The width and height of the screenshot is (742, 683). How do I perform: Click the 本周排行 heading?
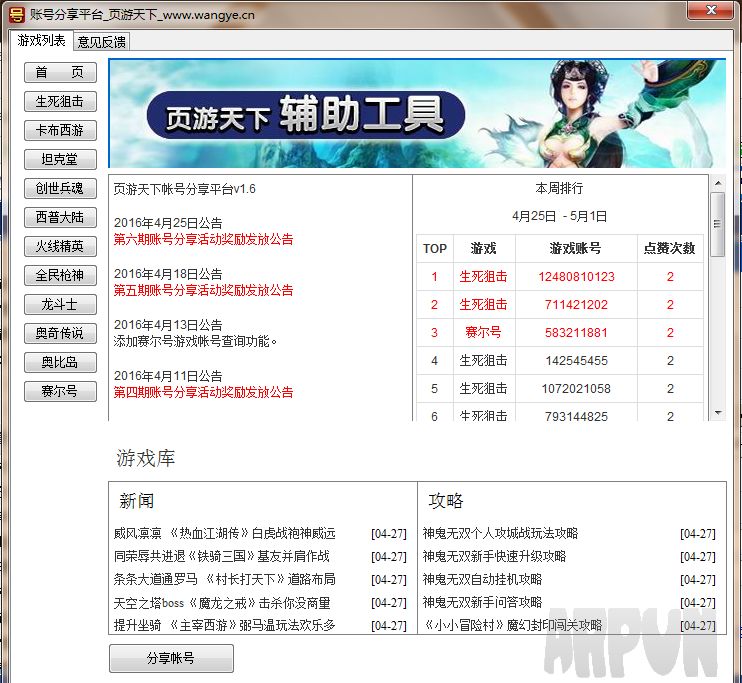559,188
